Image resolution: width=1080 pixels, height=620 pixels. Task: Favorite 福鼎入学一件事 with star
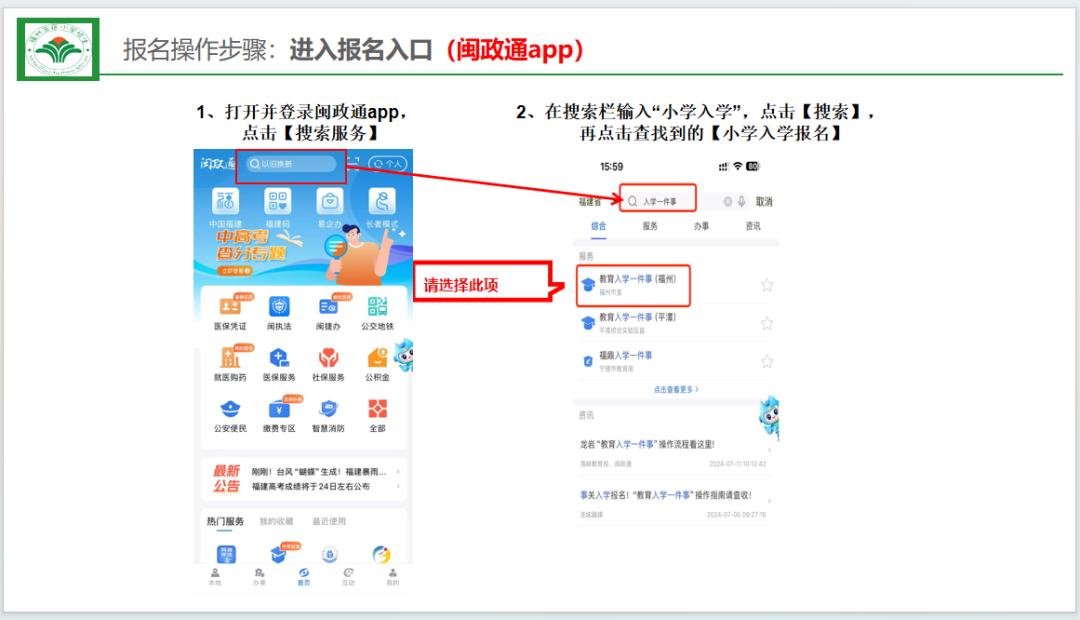(767, 361)
